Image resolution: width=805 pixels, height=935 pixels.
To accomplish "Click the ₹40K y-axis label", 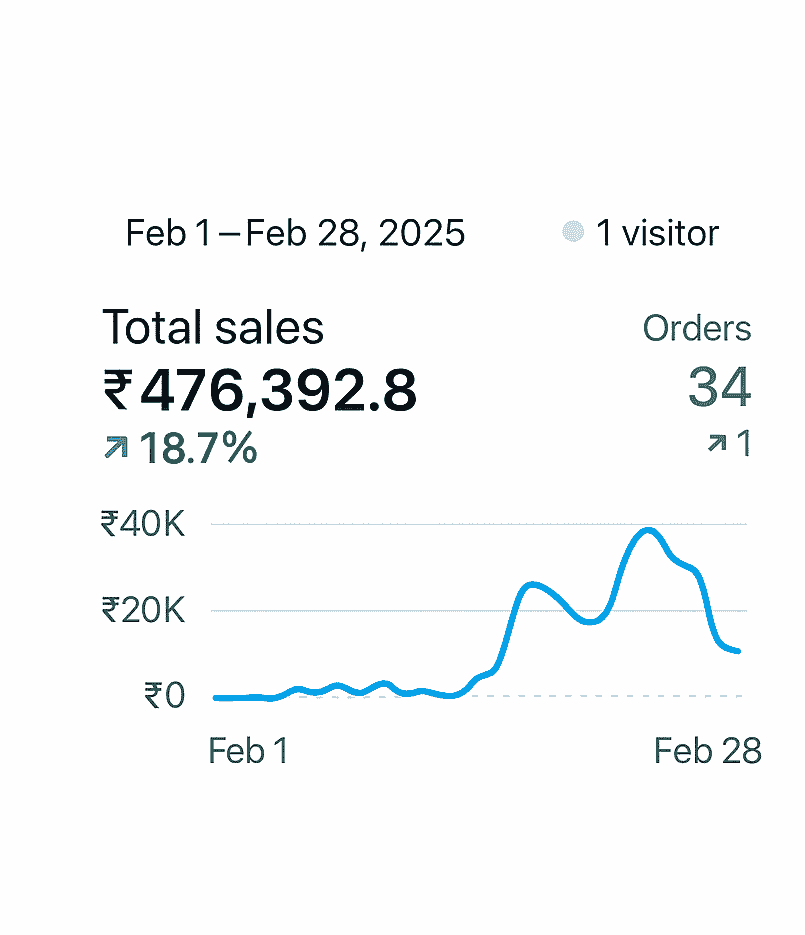I will [x=143, y=523].
